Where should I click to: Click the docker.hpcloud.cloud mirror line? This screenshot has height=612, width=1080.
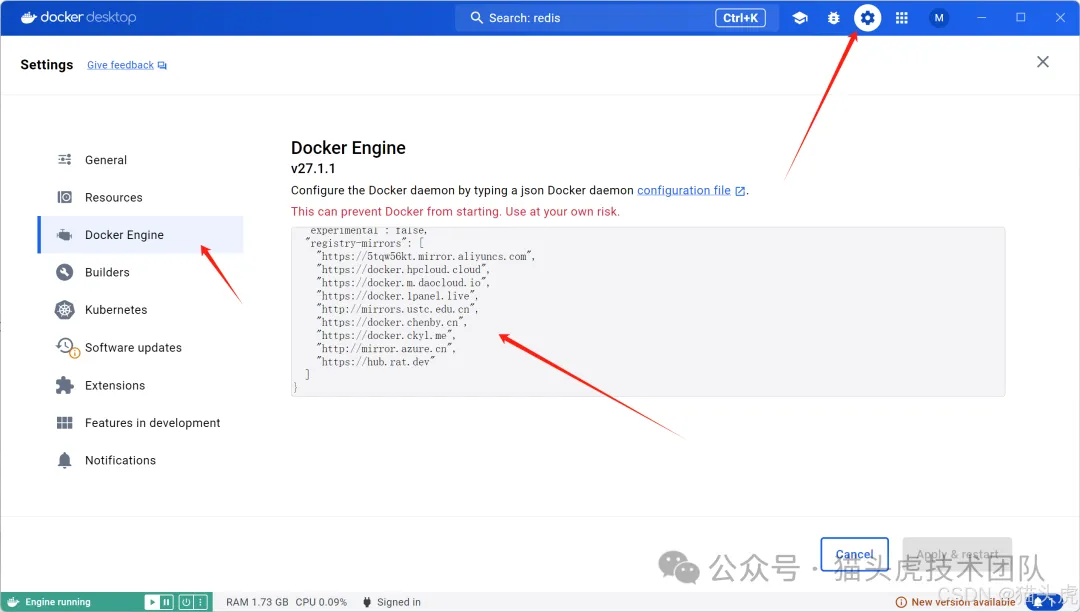403,270
